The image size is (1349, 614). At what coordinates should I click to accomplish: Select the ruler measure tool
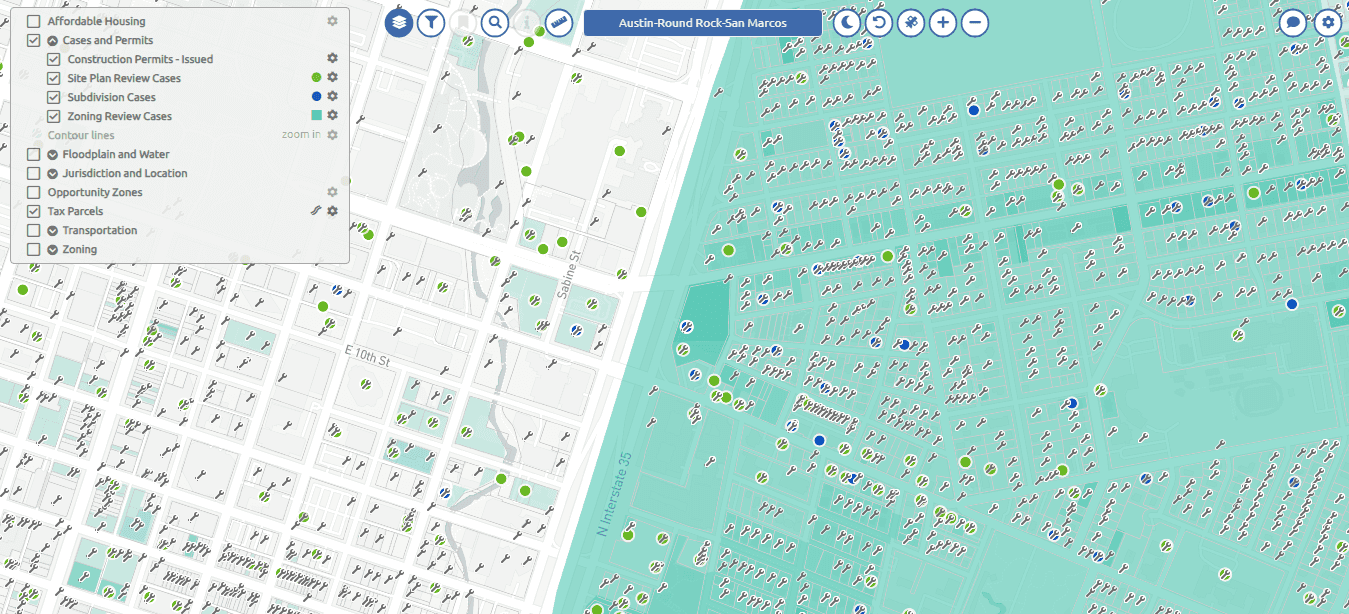pyautogui.click(x=559, y=22)
